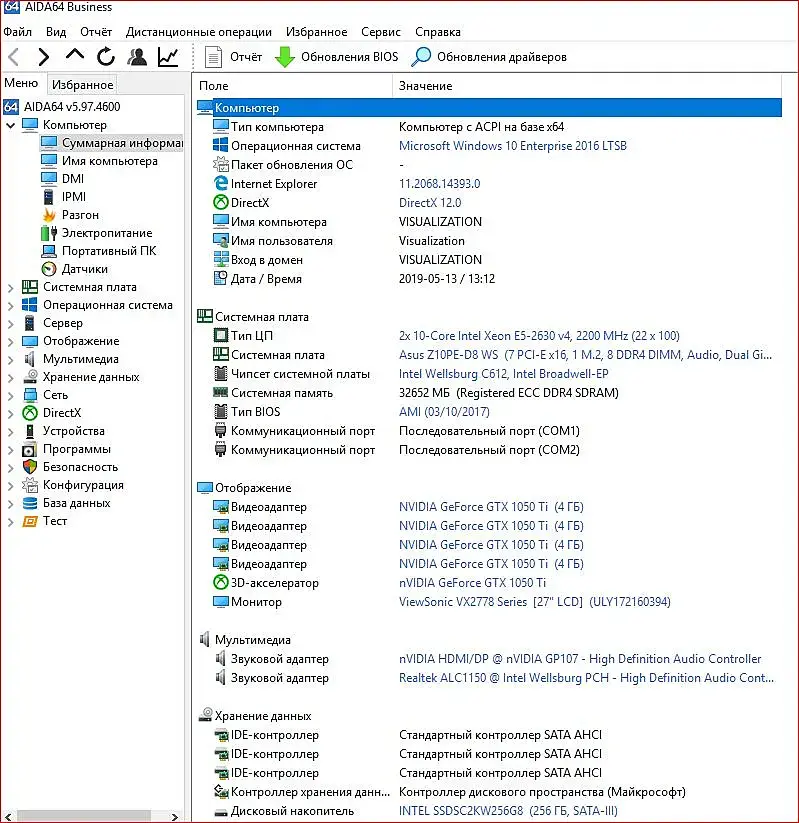The height and width of the screenshot is (823, 799).
Task: Select the IPMI tree item
Action: pyautogui.click(x=73, y=197)
